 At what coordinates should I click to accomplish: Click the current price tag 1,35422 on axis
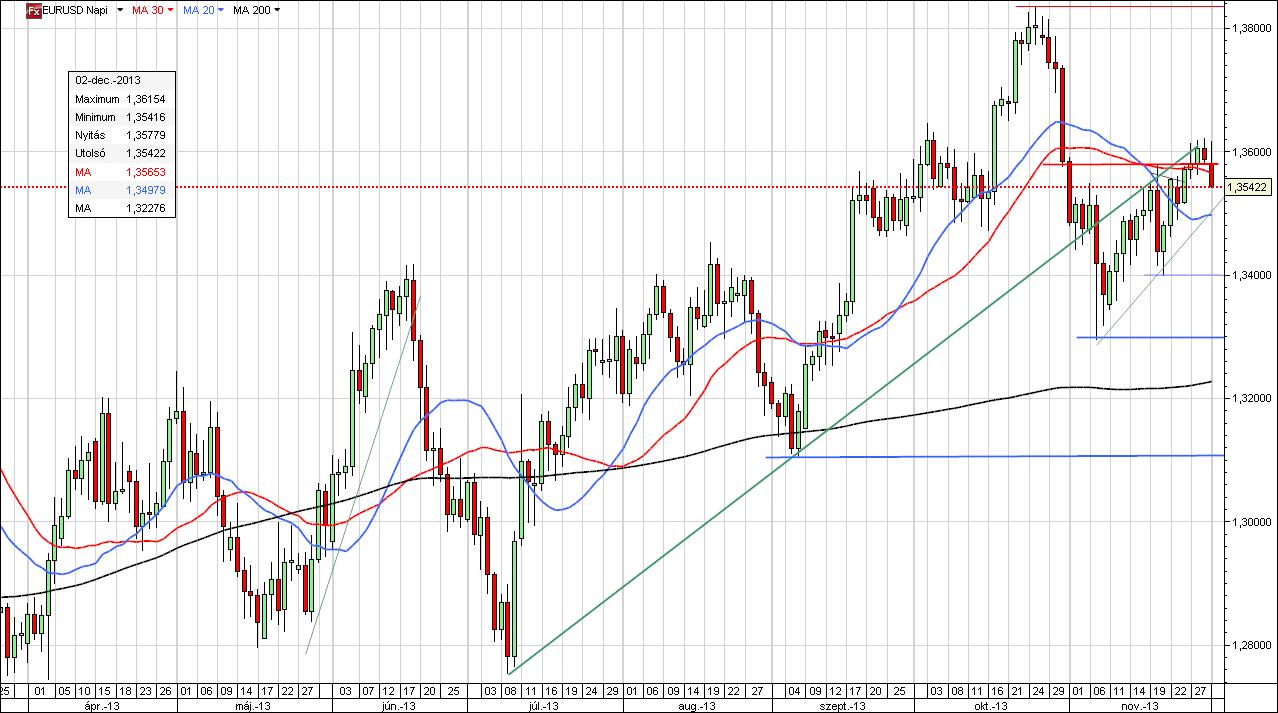coord(1250,187)
